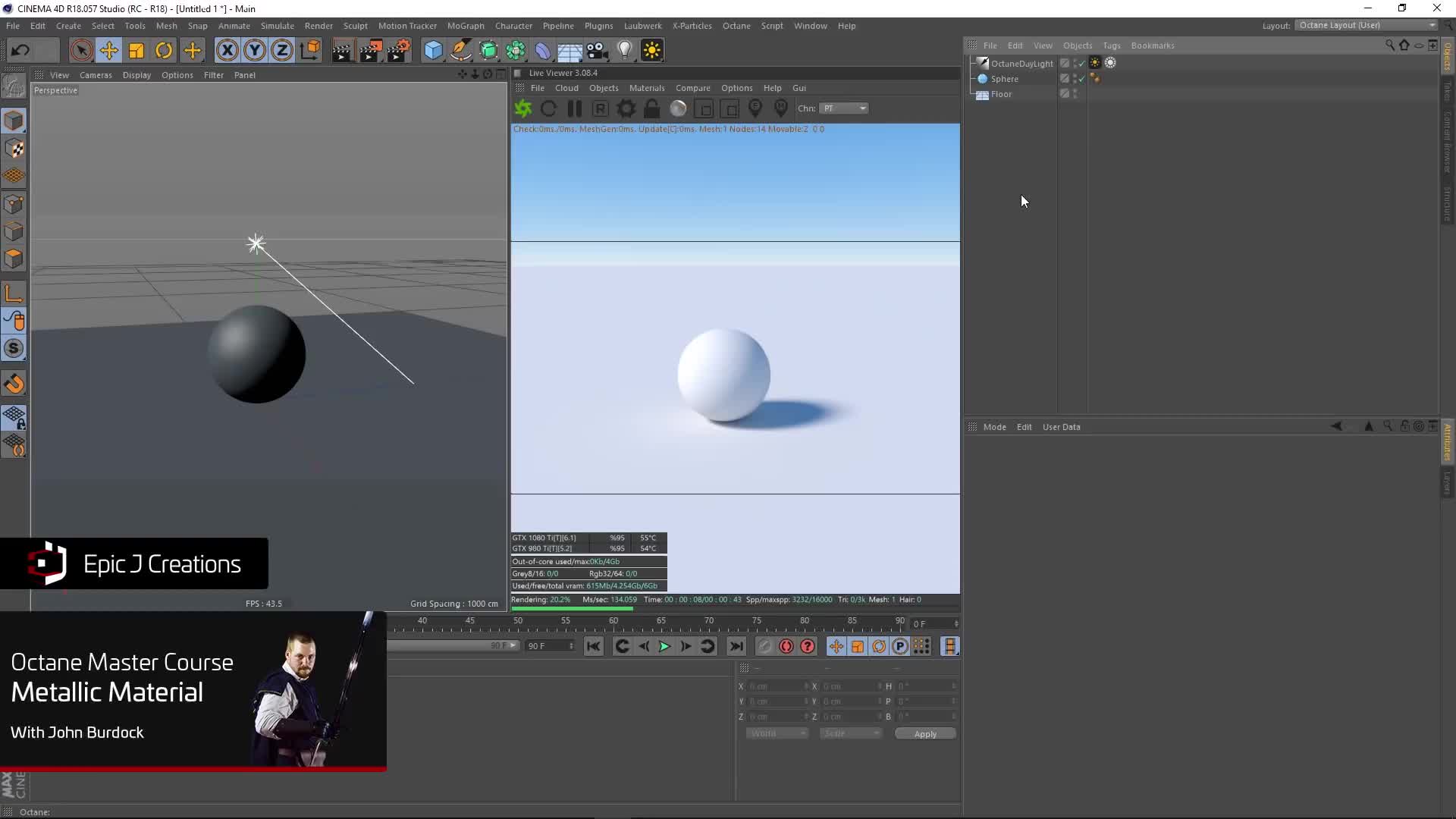
Task: Select OctaneDayLight in the object tree
Action: tap(1021, 64)
